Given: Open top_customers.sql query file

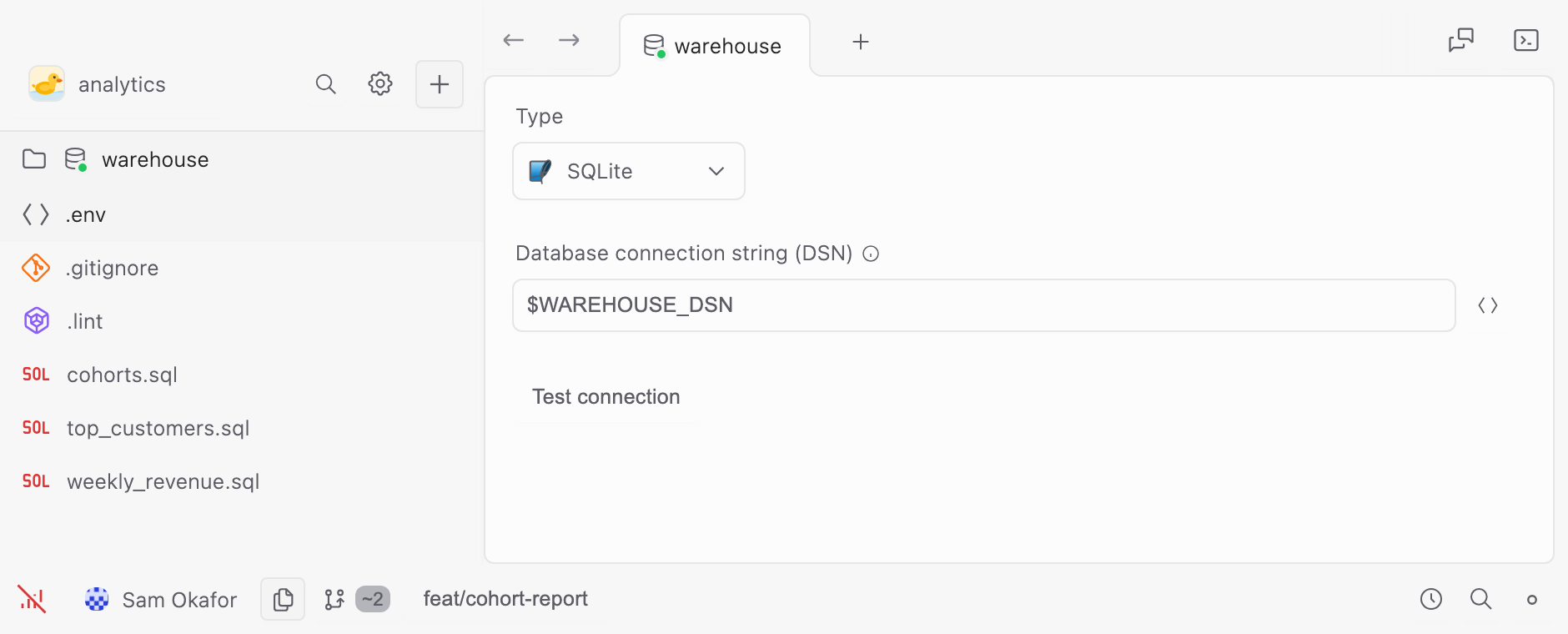Looking at the screenshot, I should click(x=242, y=428).
